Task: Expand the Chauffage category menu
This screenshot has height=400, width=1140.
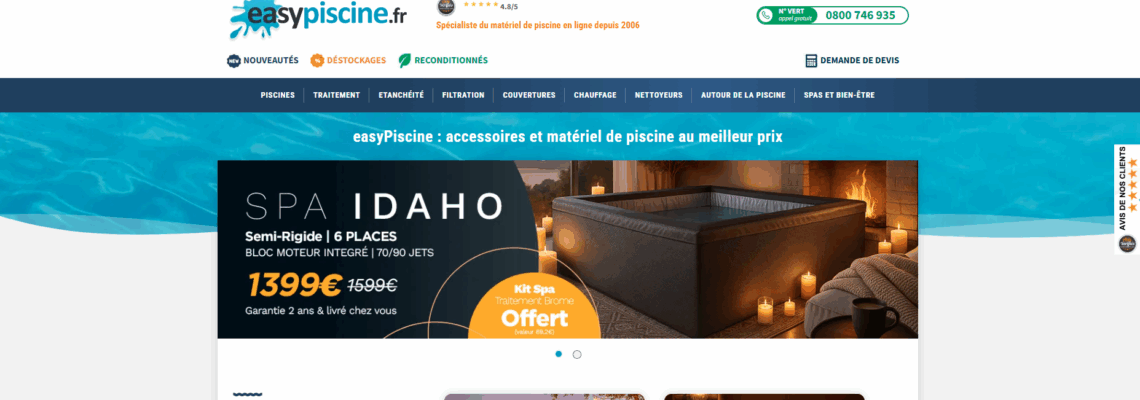Action: click(595, 95)
